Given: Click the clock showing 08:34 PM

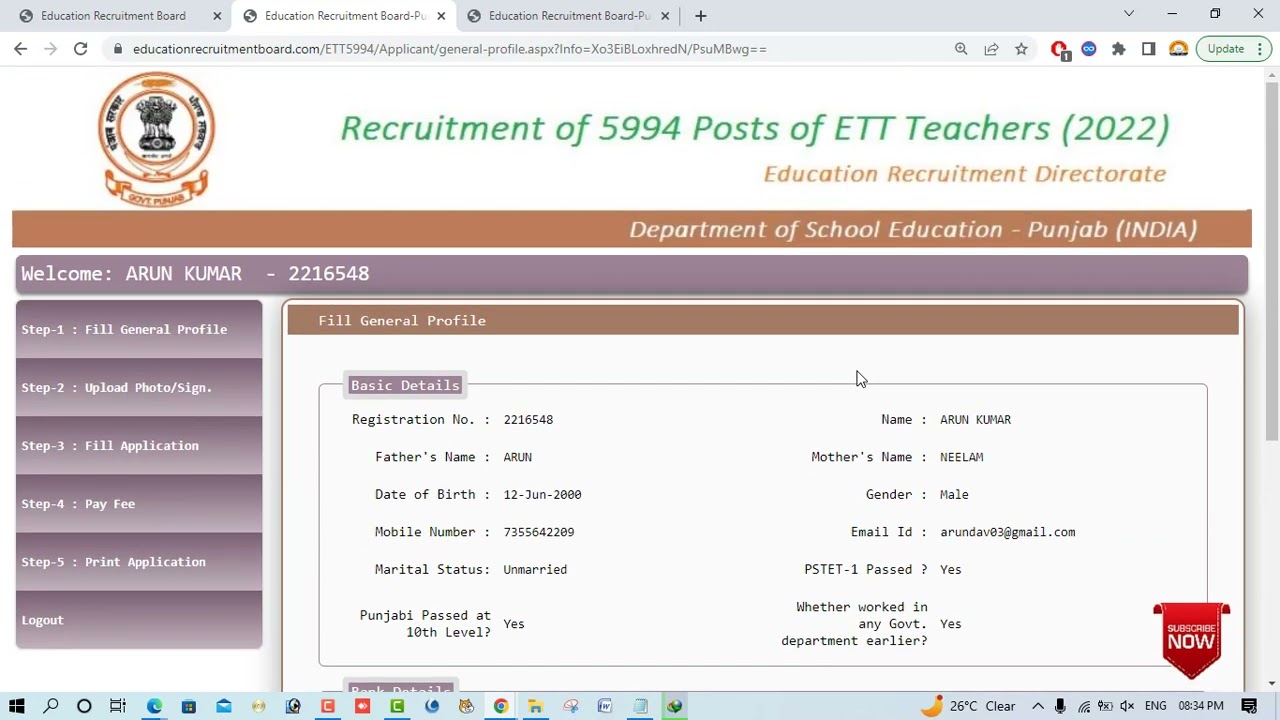Looking at the screenshot, I should point(1200,706).
